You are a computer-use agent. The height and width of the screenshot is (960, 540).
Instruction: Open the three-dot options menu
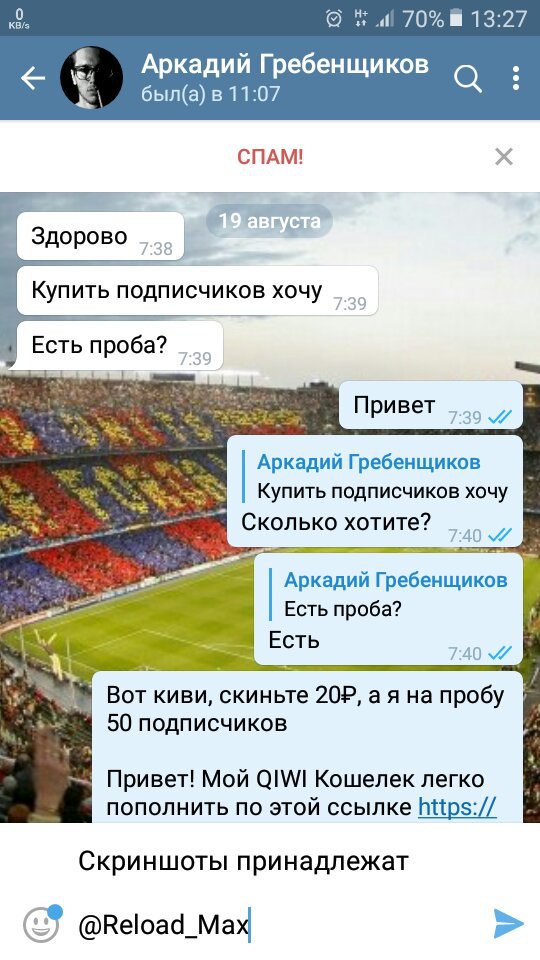tap(516, 78)
